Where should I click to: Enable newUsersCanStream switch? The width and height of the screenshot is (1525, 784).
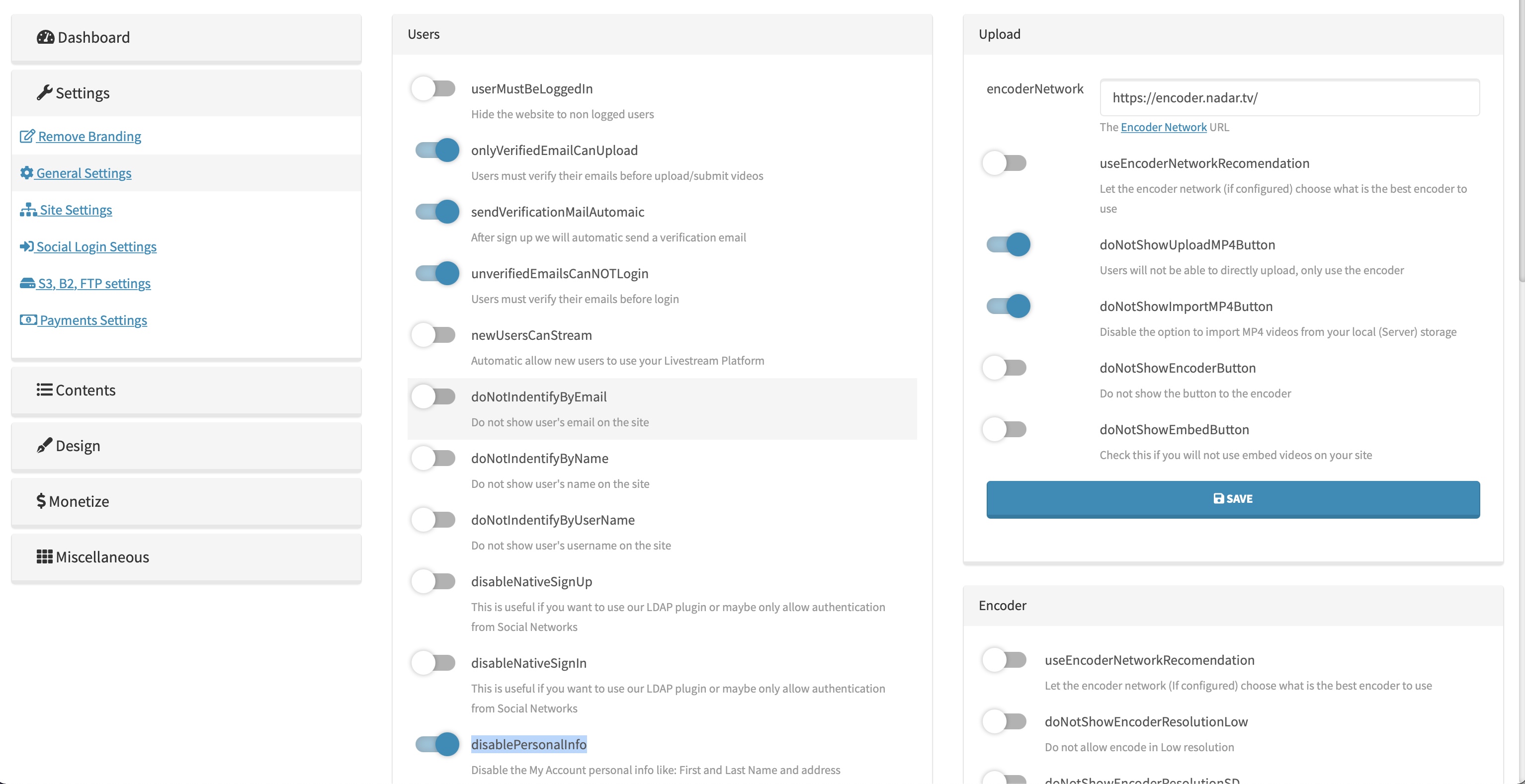coord(434,334)
